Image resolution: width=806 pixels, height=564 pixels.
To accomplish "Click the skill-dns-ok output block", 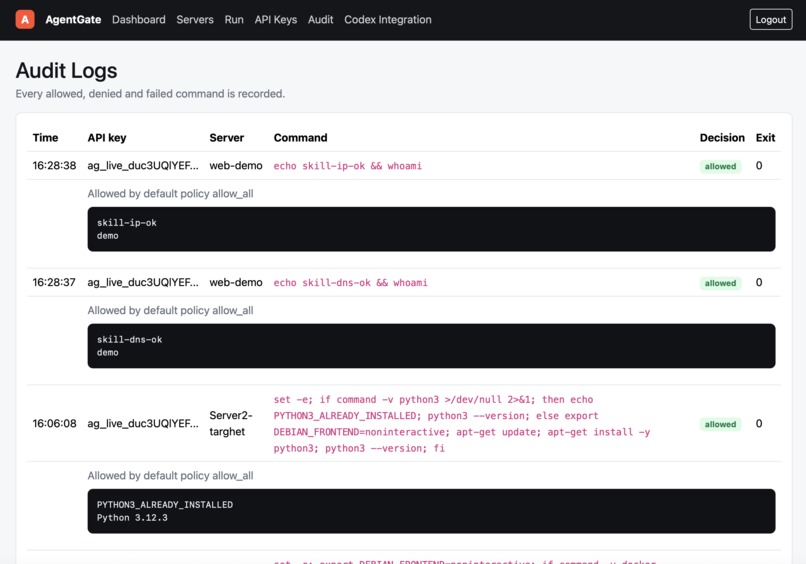I will click(431, 346).
